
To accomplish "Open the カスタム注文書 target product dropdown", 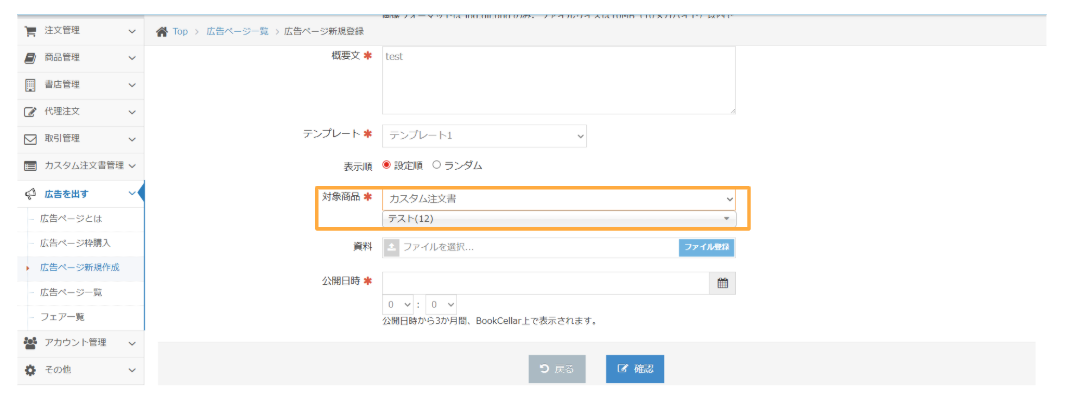I will (559, 199).
